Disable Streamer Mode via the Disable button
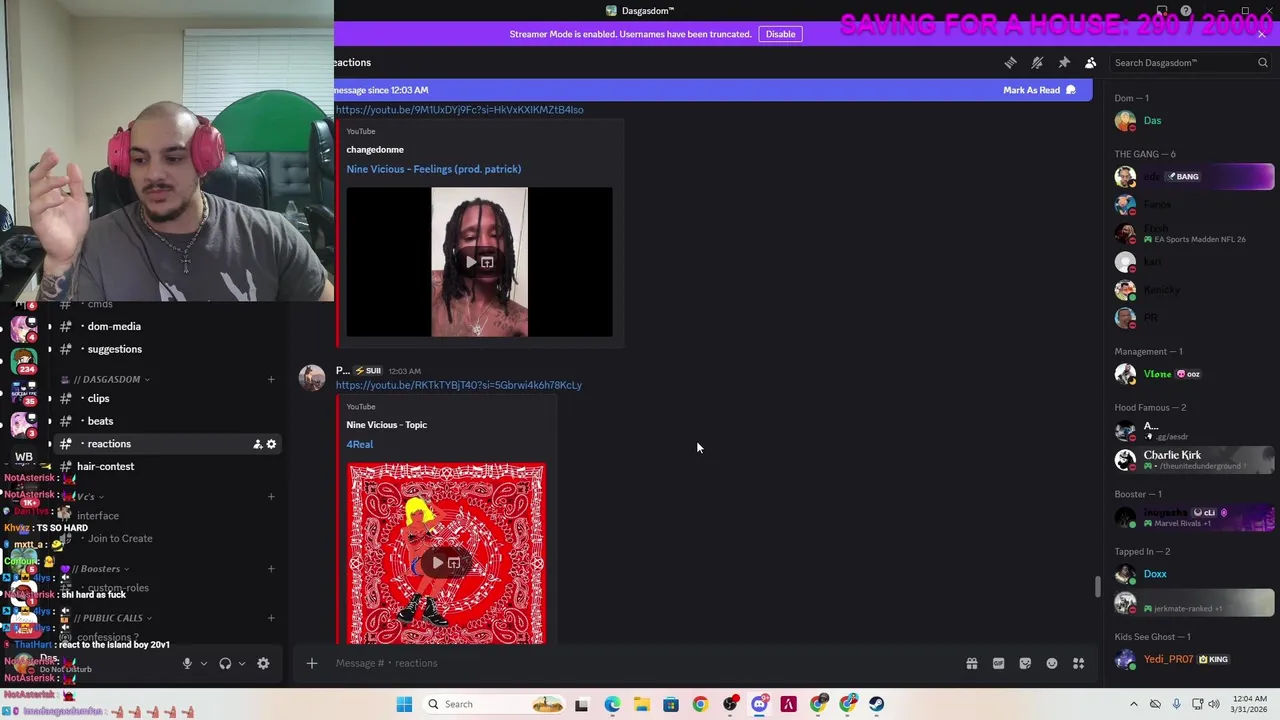The width and height of the screenshot is (1280, 720). (780, 34)
